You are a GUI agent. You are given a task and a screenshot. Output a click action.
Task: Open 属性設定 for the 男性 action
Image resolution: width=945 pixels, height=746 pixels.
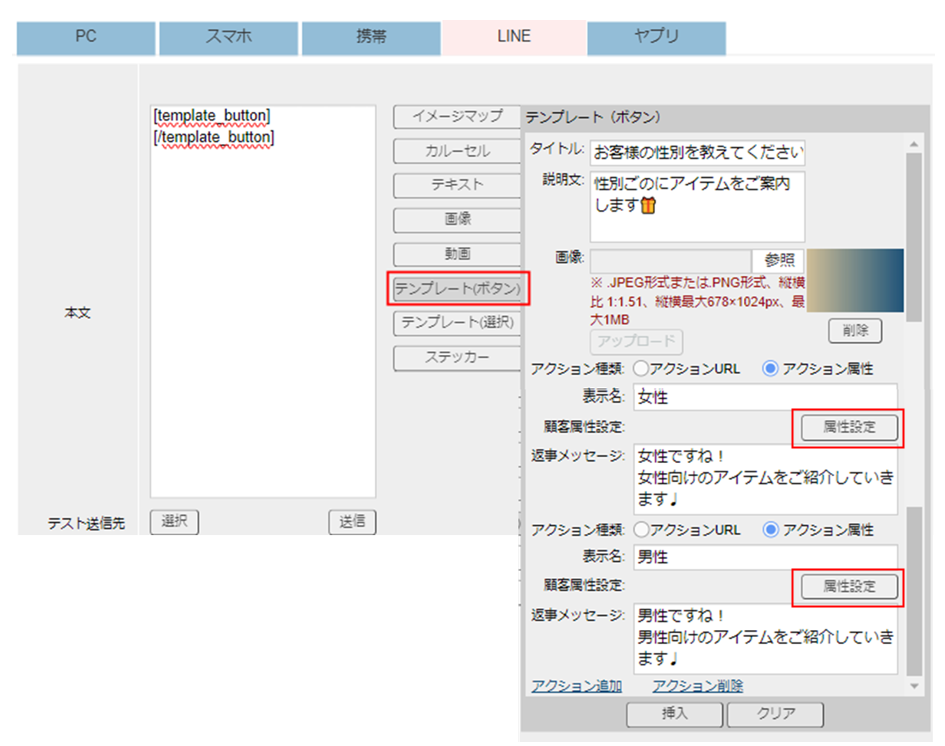click(848, 586)
